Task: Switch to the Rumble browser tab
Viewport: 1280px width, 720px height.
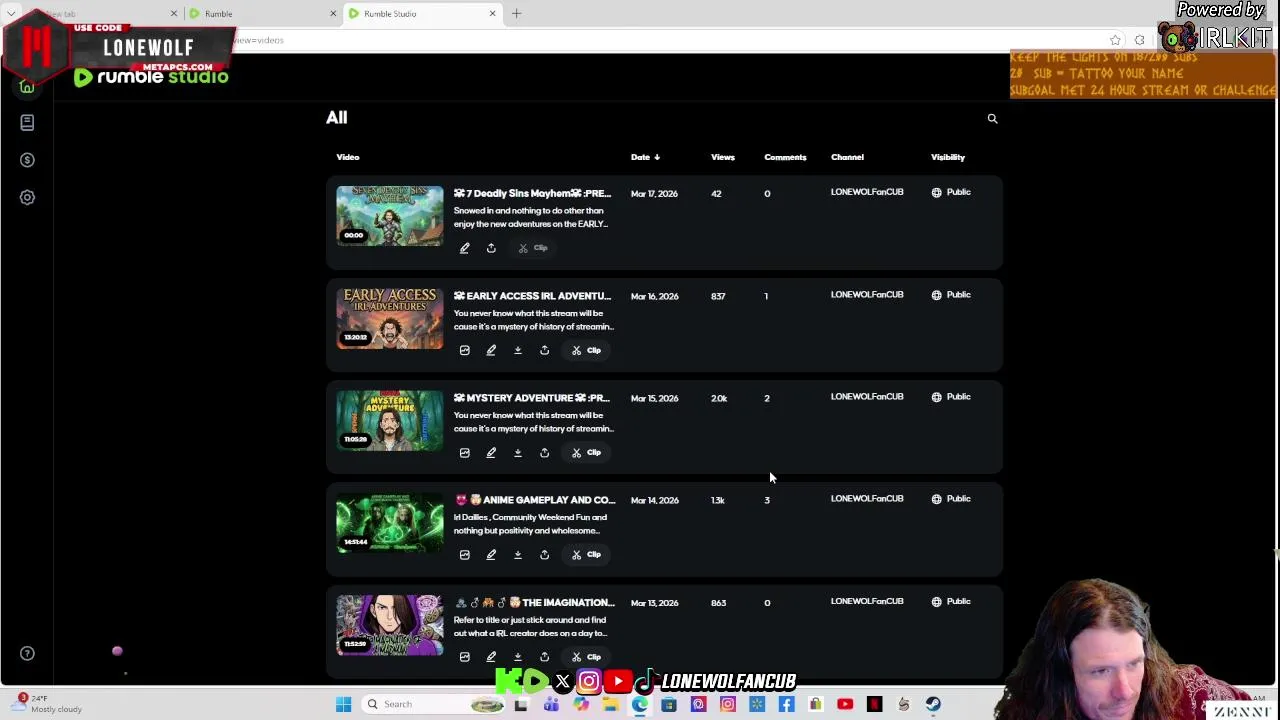Action: point(262,14)
